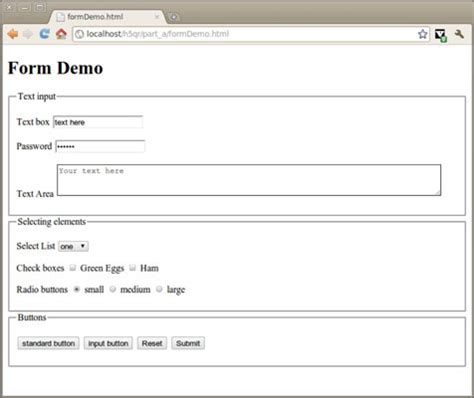Open the Select List dropdown
This screenshot has height=398, width=474.
pos(73,246)
